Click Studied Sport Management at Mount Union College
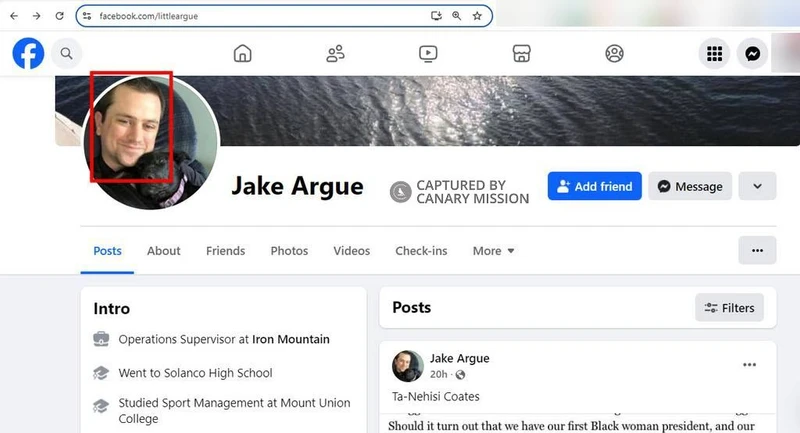Image resolution: width=800 pixels, height=433 pixels. point(234,411)
